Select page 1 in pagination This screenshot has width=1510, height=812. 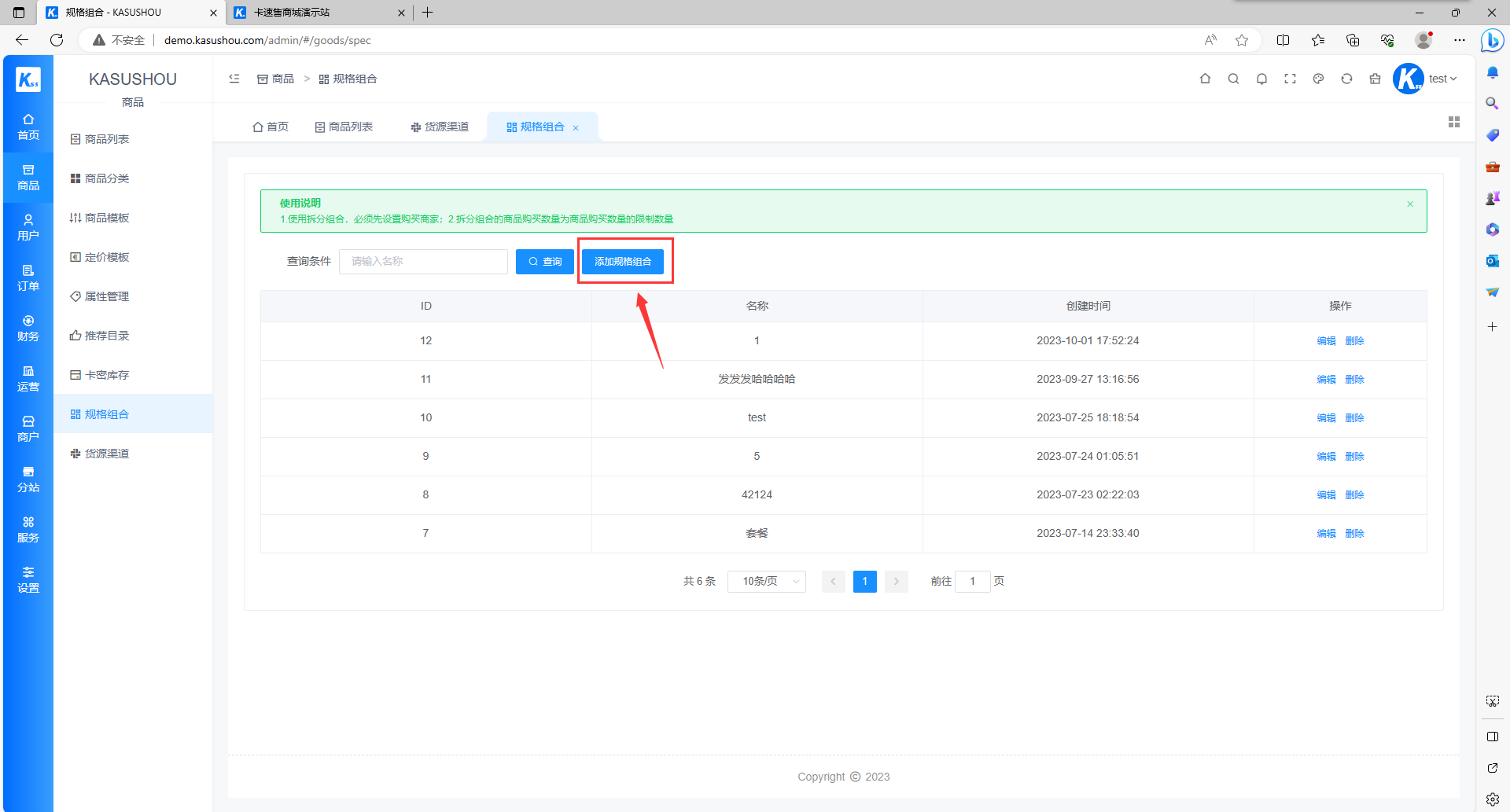tap(865, 582)
